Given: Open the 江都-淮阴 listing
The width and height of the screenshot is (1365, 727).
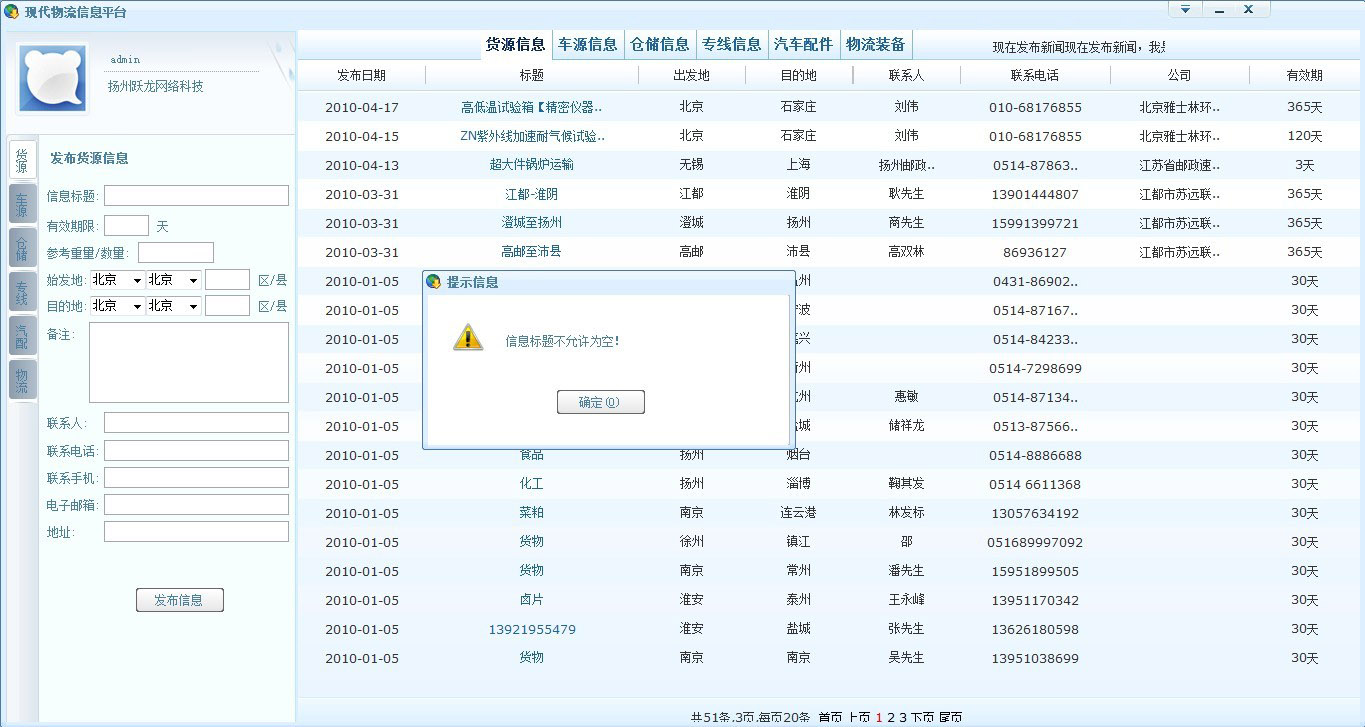Looking at the screenshot, I should (532, 194).
